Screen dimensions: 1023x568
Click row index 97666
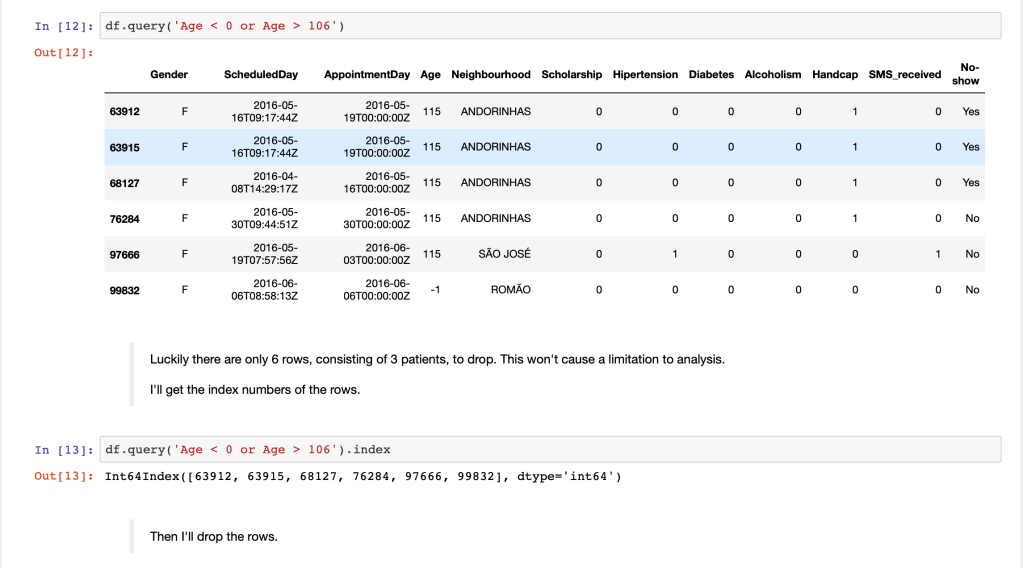tap(124, 255)
